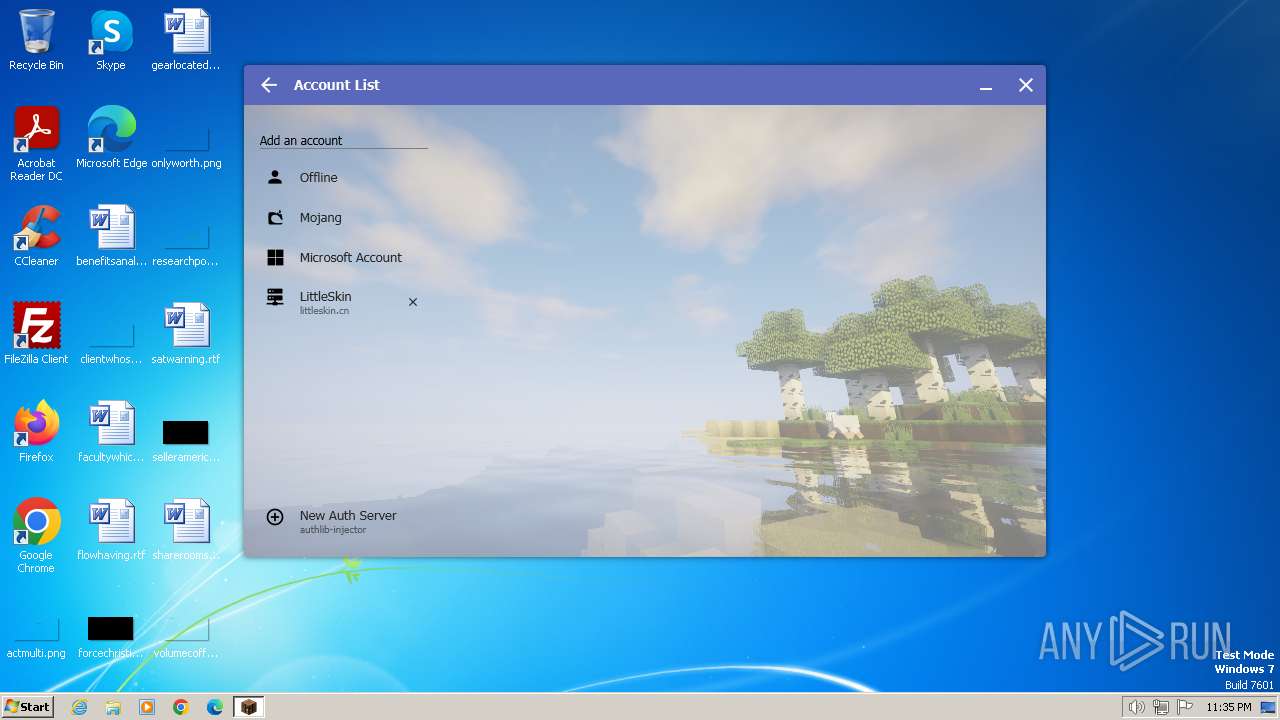Open the Action Center flag icon
Image resolution: width=1280 pixels, height=720 pixels.
[1185, 707]
